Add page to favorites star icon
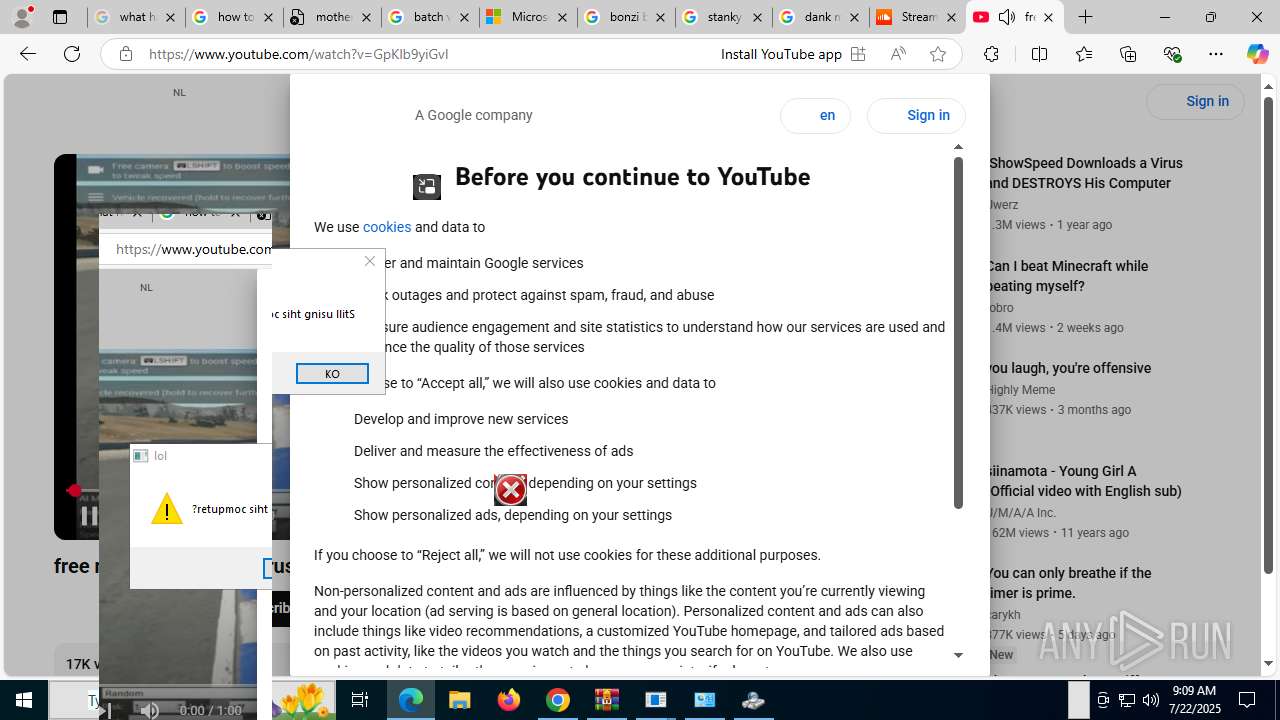Screen dimensions: 1280x720 click(x=937, y=54)
